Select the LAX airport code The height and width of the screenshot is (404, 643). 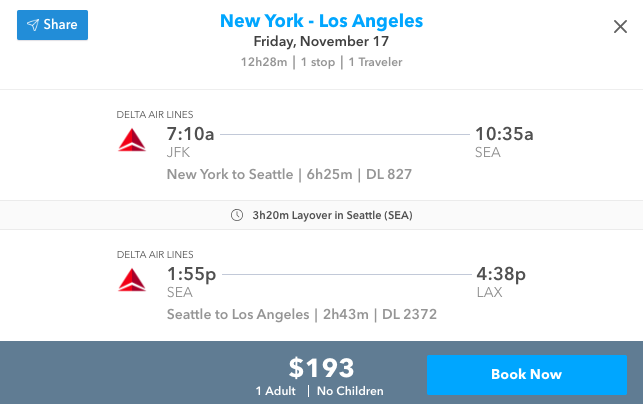click(489, 293)
